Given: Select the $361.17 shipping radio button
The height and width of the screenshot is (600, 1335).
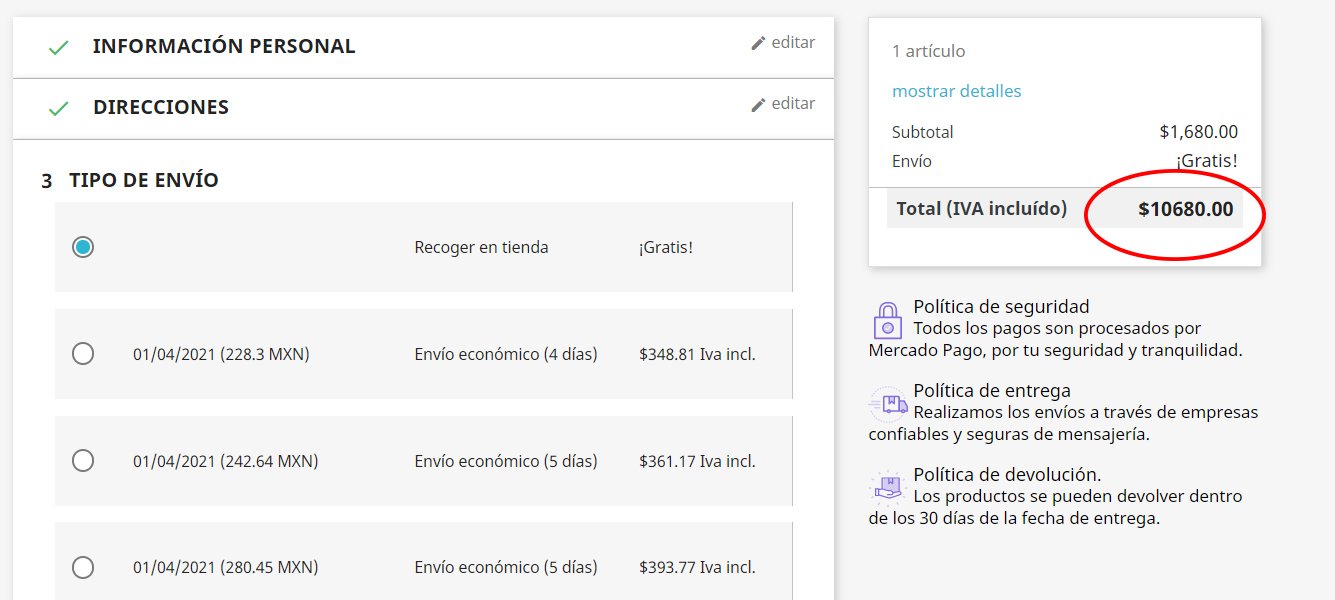Looking at the screenshot, I should click(x=83, y=461).
